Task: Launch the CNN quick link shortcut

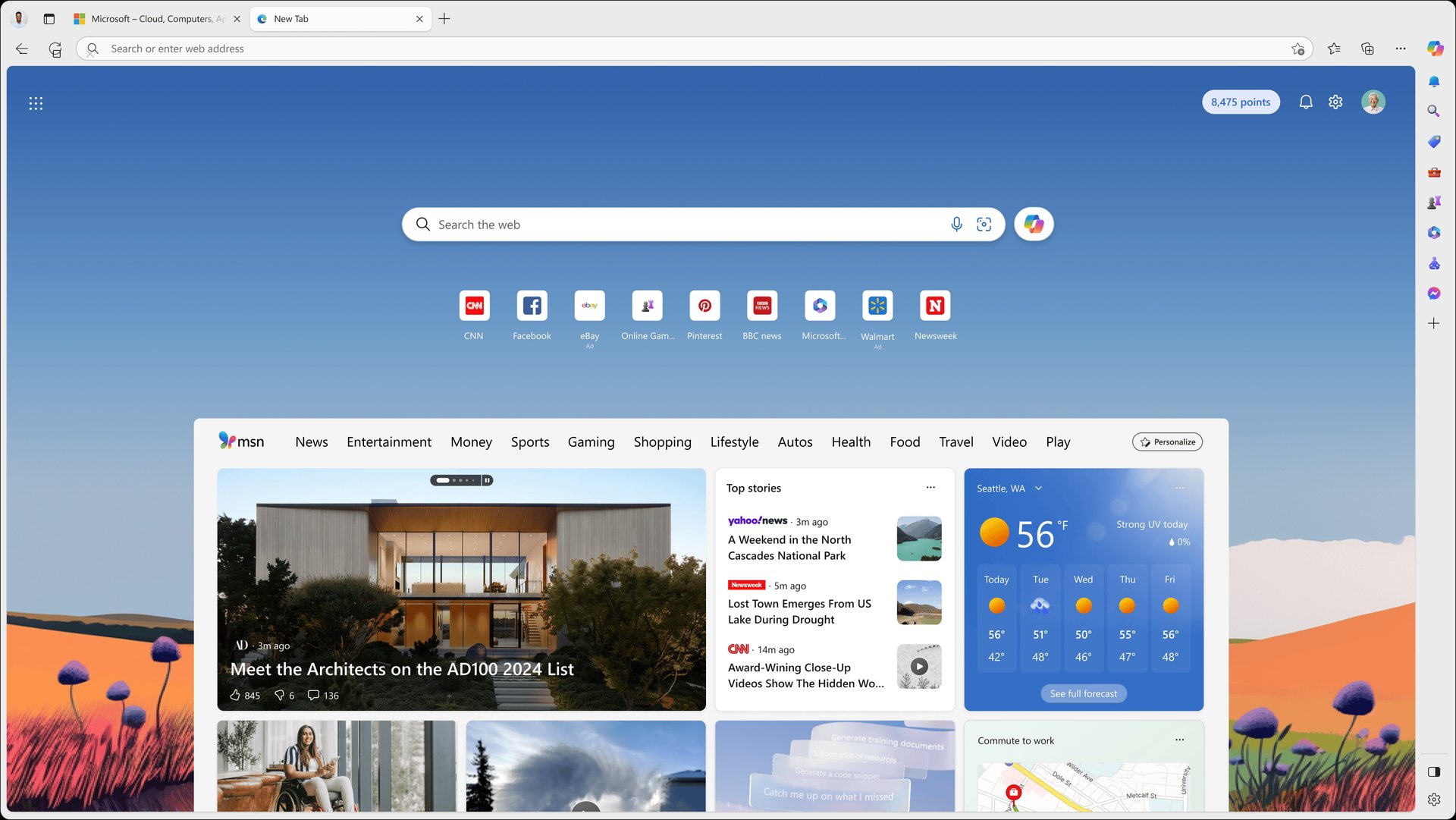Action: coord(474,306)
